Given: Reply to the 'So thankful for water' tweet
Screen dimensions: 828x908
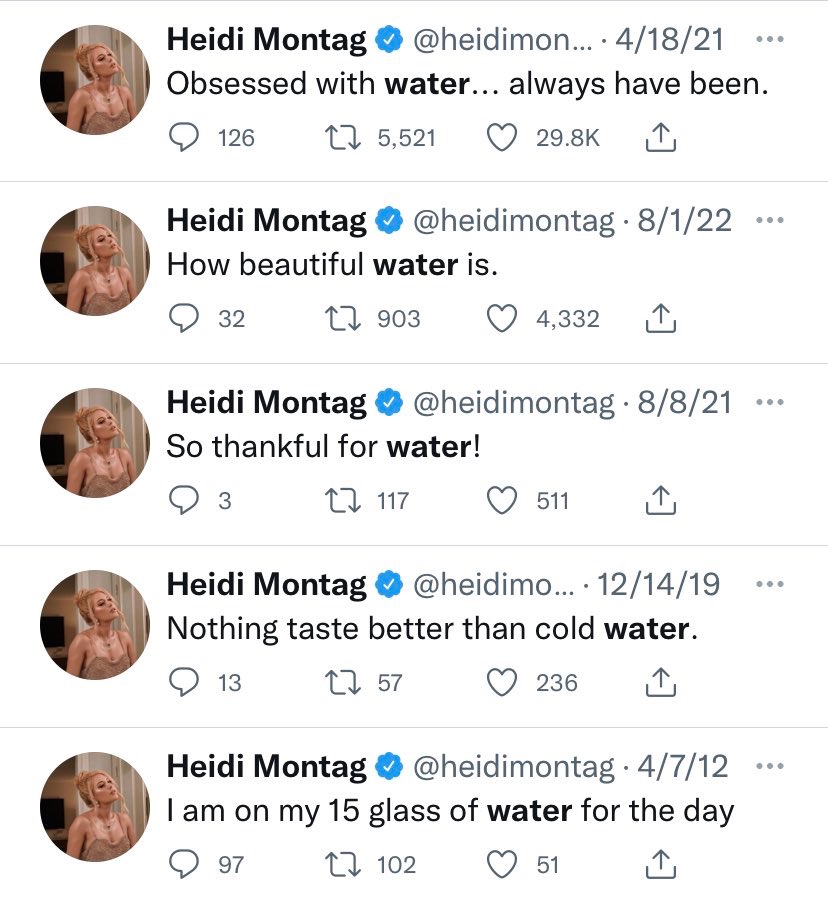Looking at the screenshot, I should point(184,501).
